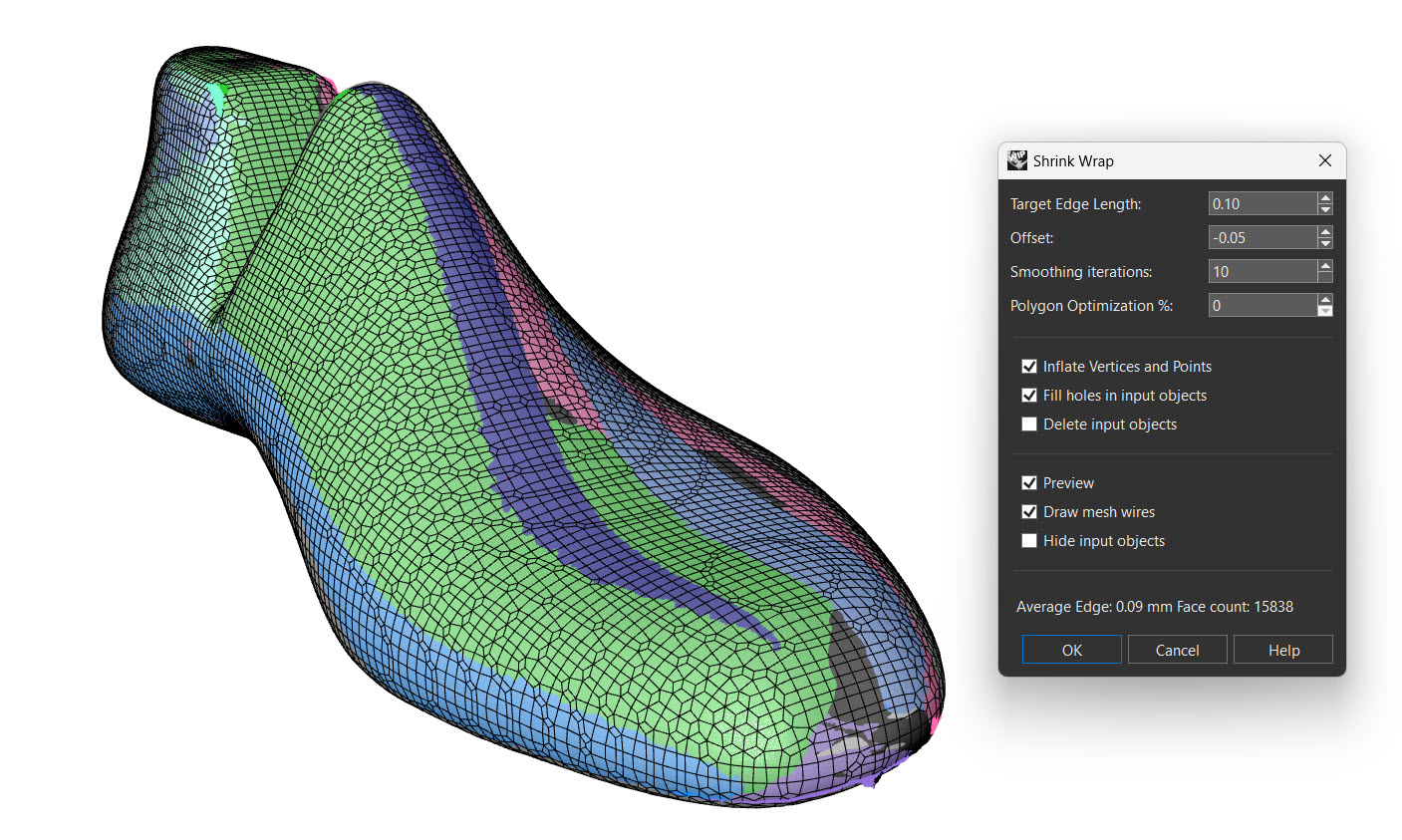Decrement Smoothing iterations with down arrow
Screen dimensions: 1402x840
1324,277
